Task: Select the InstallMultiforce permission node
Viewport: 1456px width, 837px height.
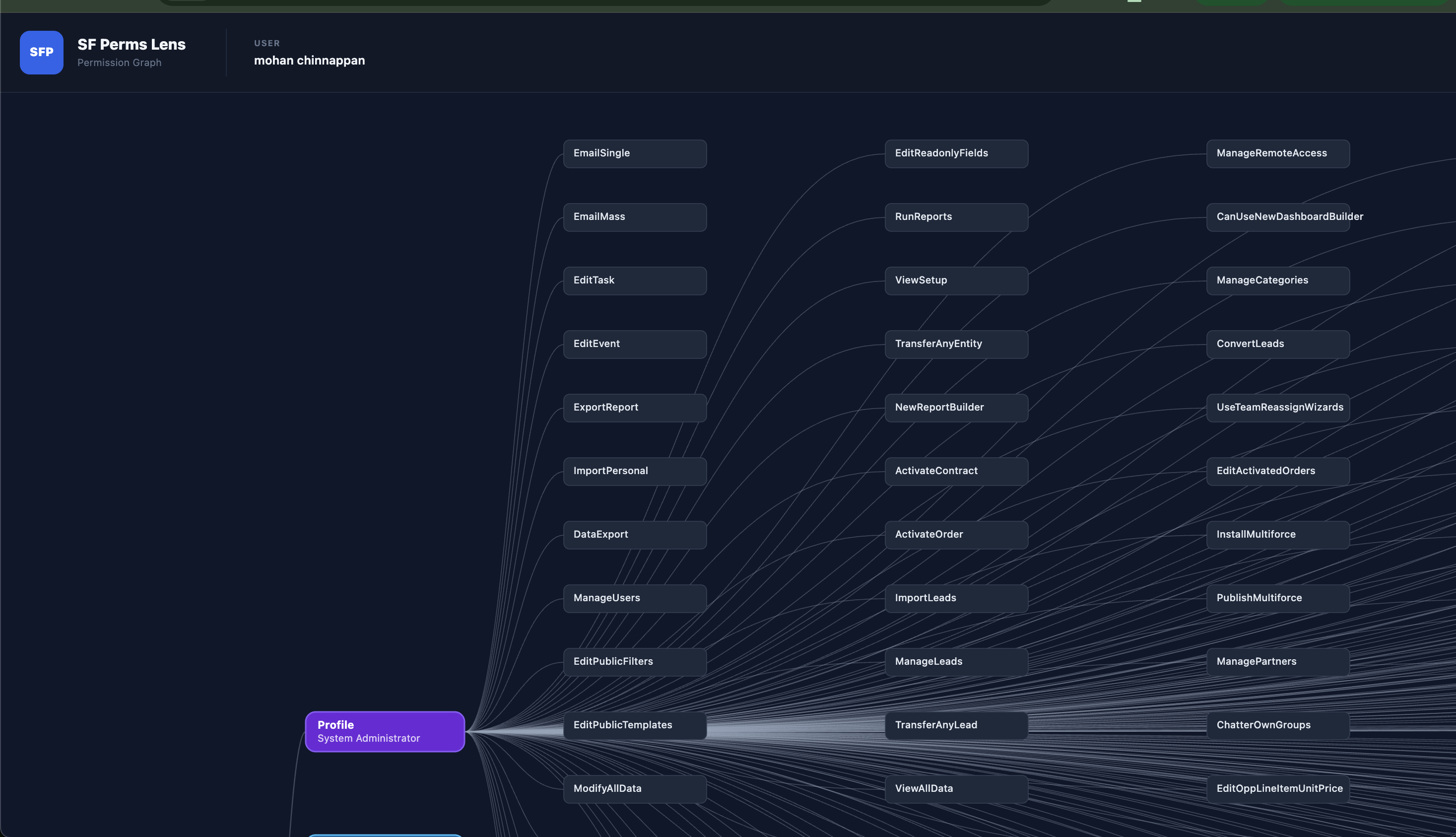Action: 1278,535
